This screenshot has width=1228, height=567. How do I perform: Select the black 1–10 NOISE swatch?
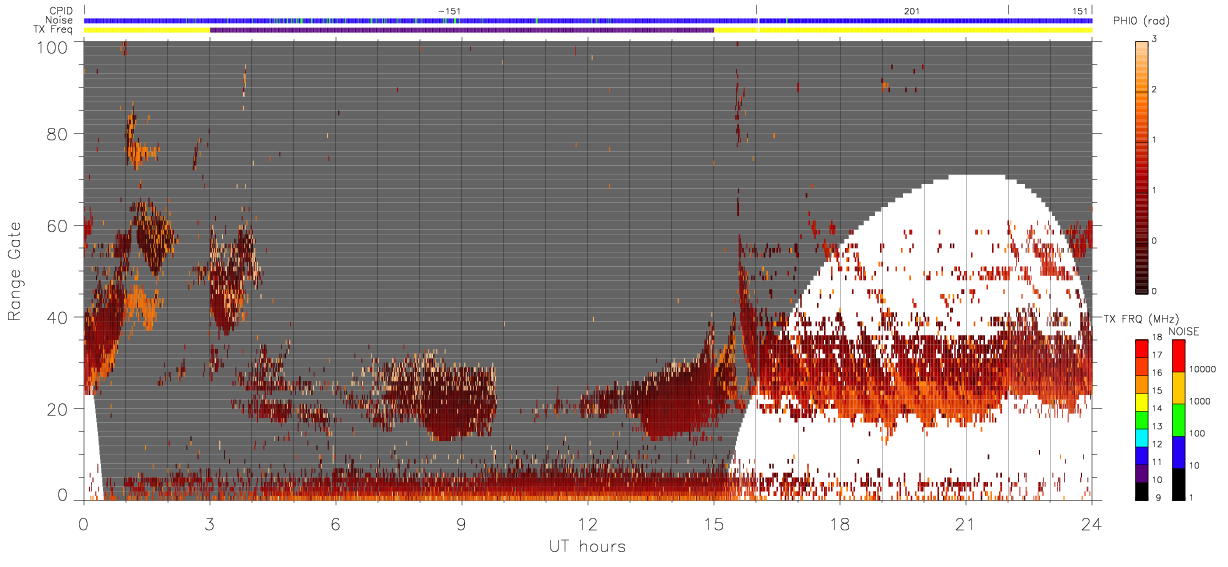tap(1180, 484)
